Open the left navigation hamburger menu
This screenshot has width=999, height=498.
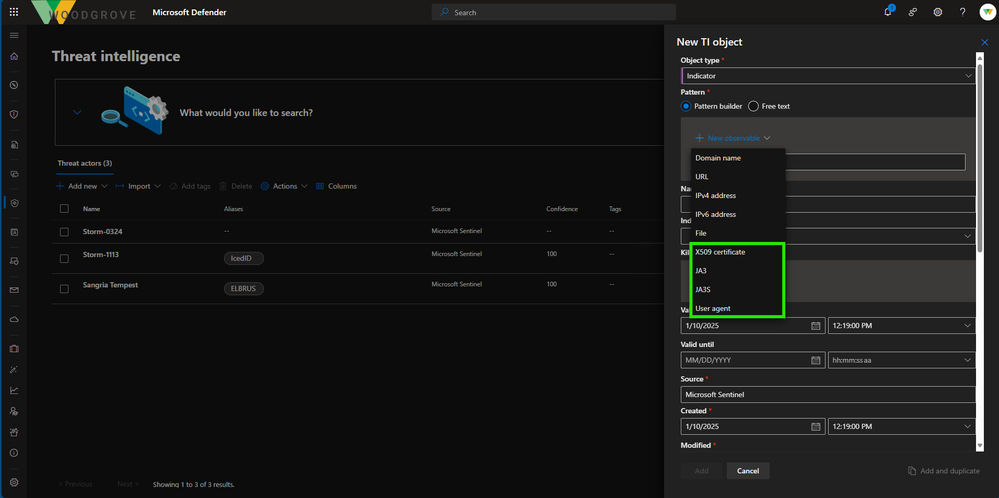click(14, 35)
